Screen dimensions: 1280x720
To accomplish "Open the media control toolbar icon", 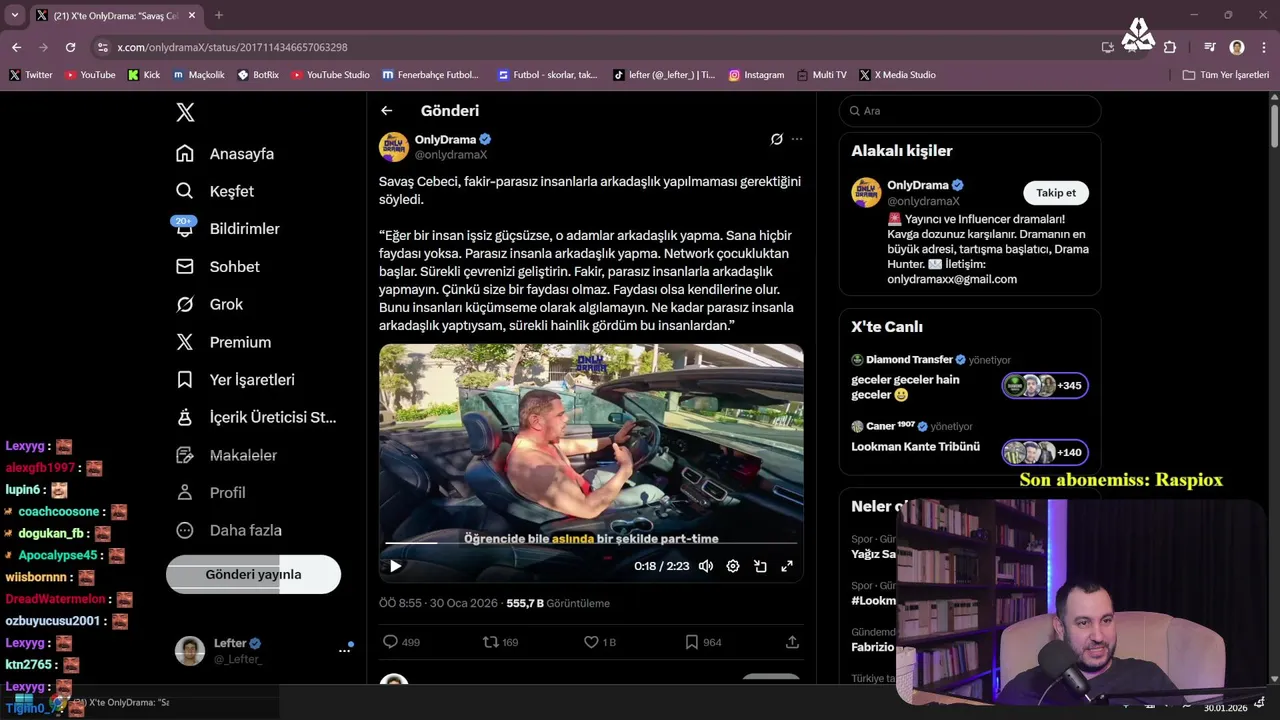I will coord(1210,47).
